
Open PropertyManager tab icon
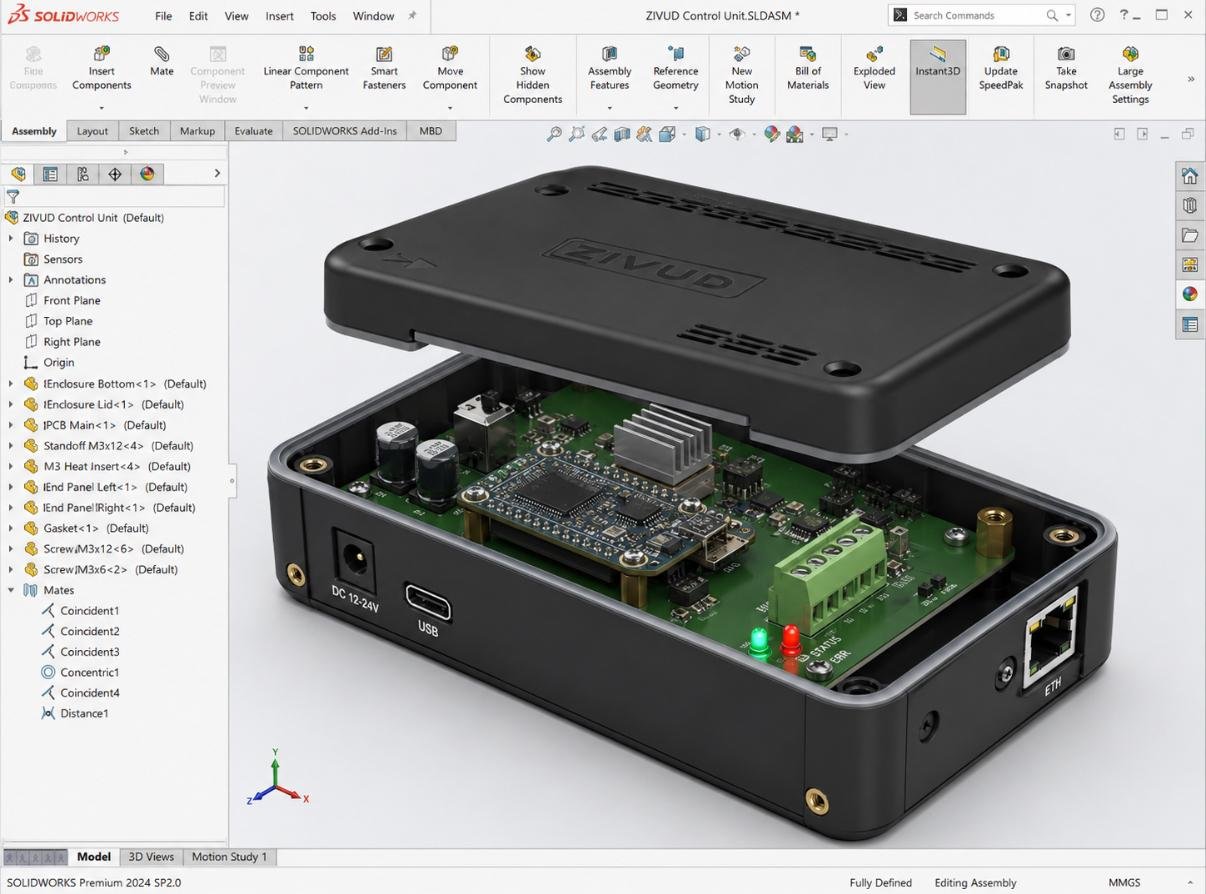[x=50, y=174]
